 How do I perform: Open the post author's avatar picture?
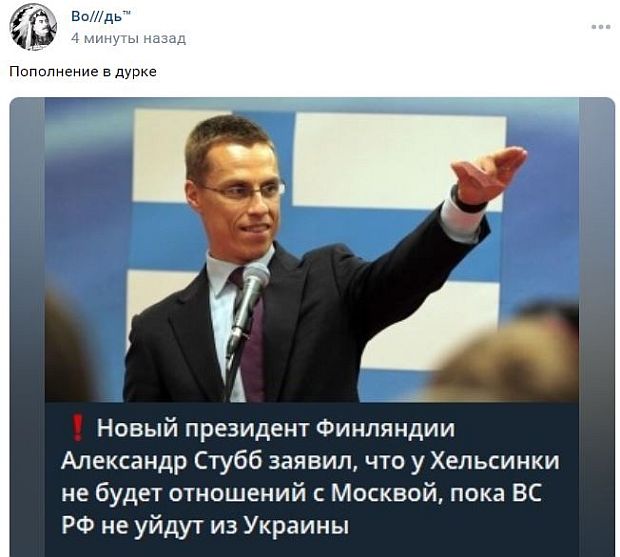(x=33, y=27)
